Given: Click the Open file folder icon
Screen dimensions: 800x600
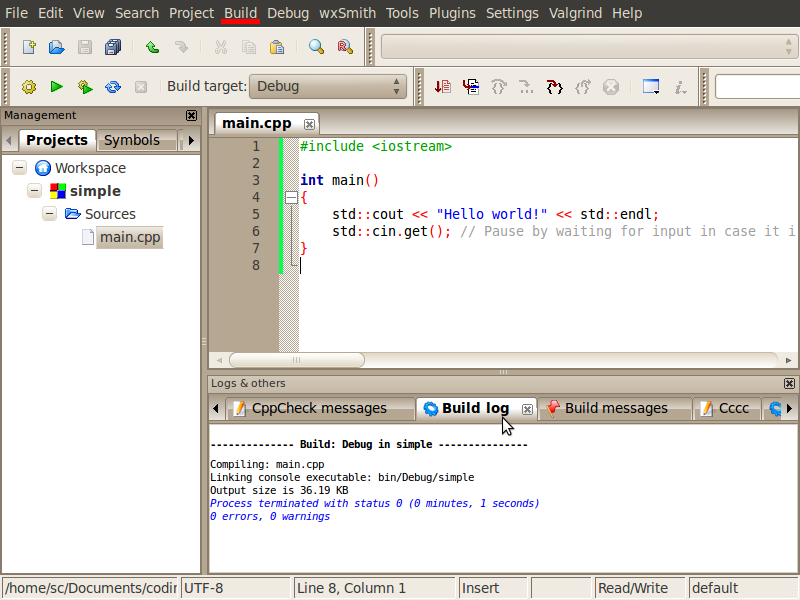Looking at the screenshot, I should pyautogui.click(x=57, y=47).
